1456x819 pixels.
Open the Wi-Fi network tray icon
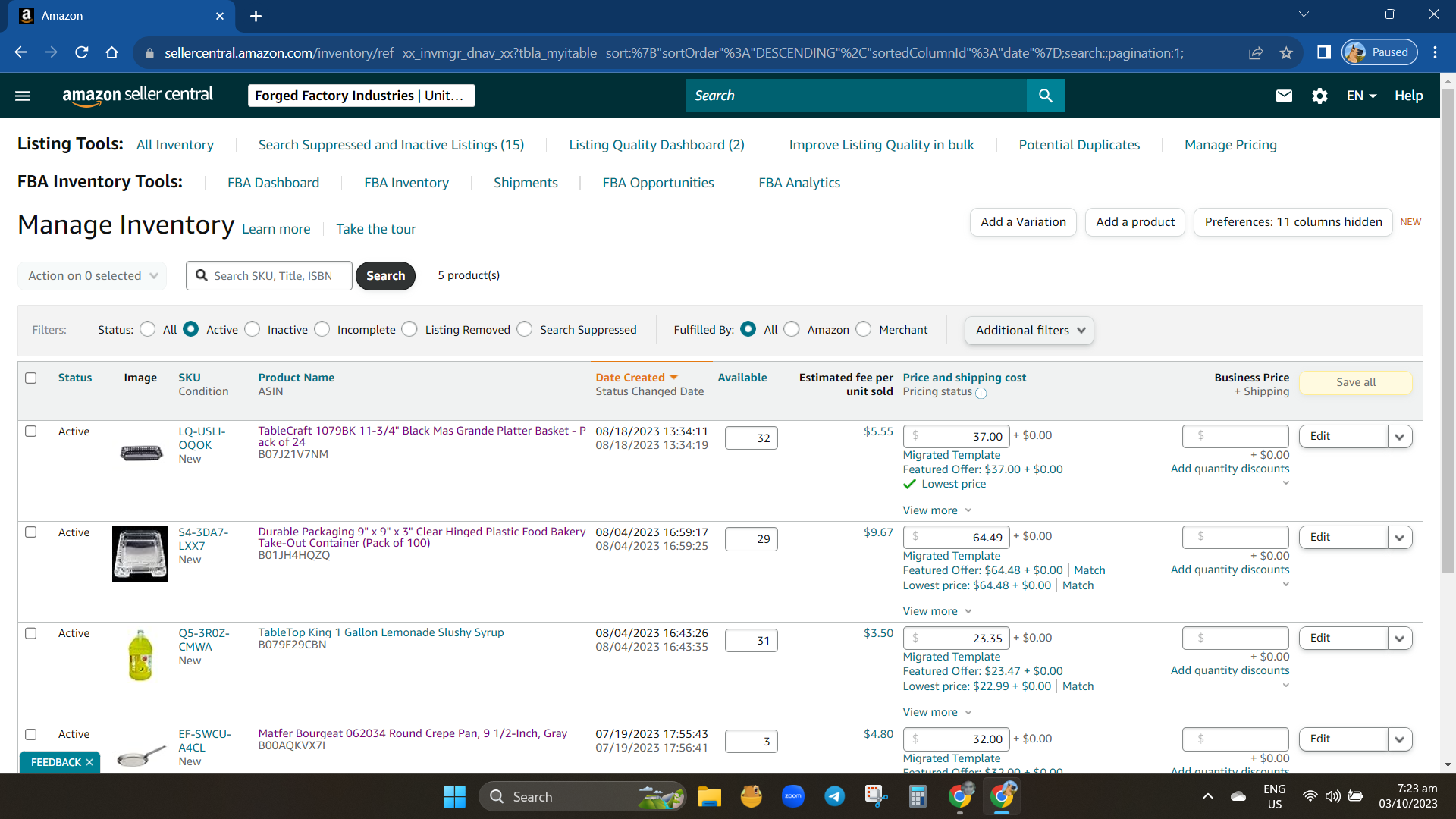coord(1310,796)
